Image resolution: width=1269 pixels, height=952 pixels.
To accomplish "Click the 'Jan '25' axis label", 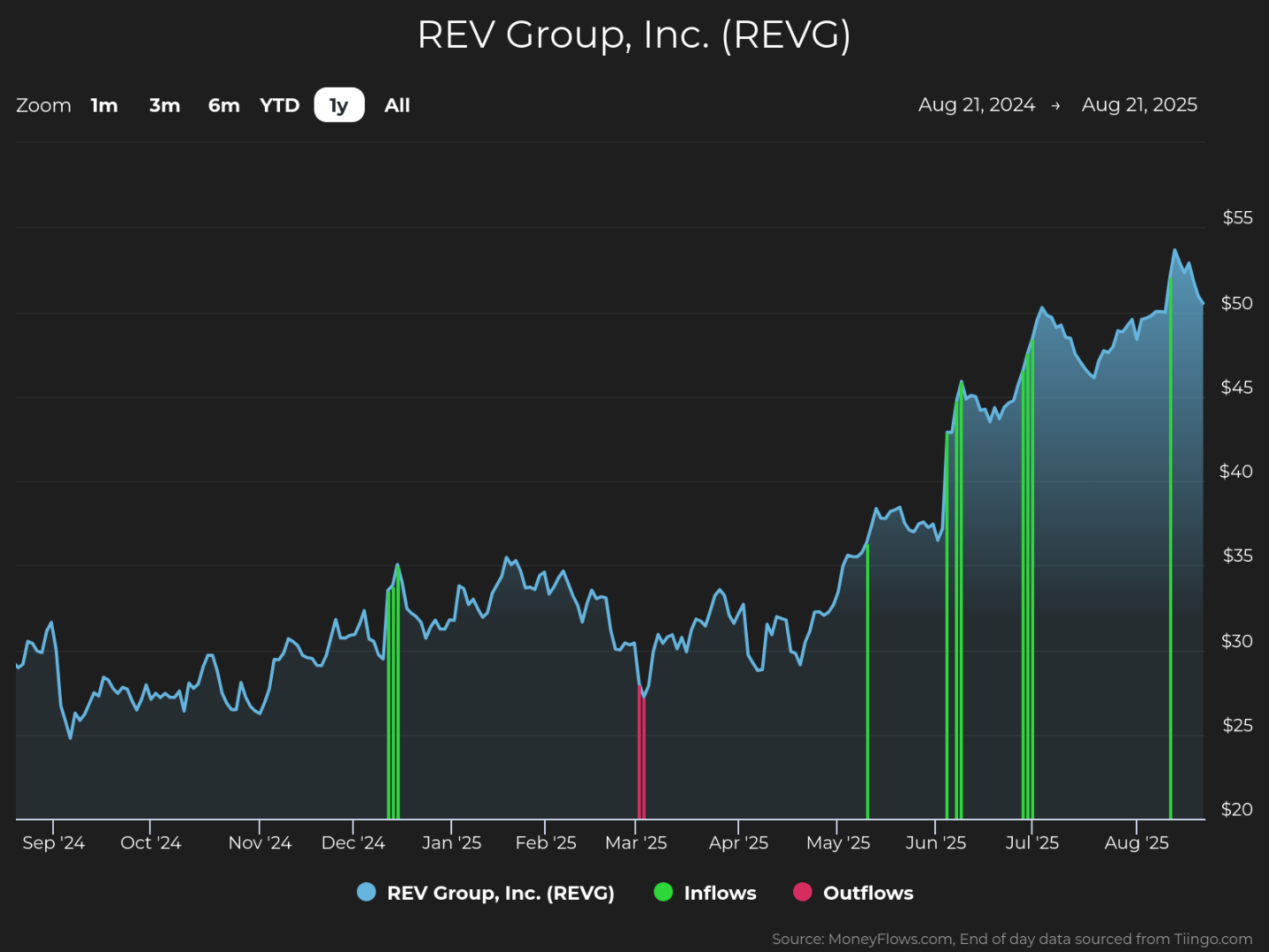I will 451,842.
